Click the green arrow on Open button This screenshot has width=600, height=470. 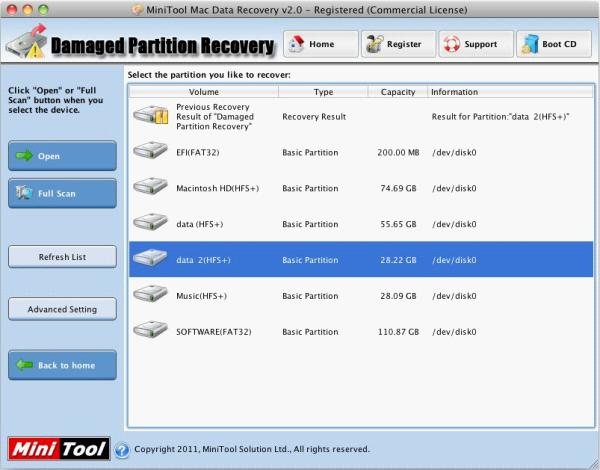click(24, 155)
